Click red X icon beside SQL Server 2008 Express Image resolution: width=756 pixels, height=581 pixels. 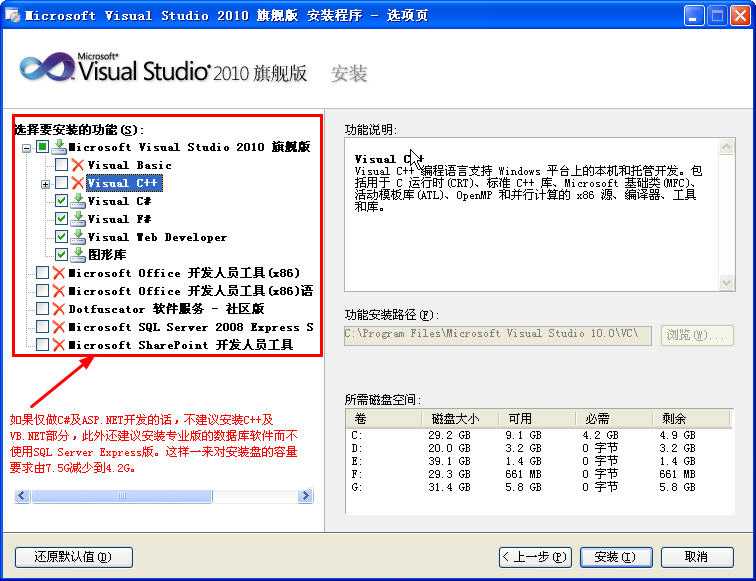pyautogui.click(x=59, y=327)
